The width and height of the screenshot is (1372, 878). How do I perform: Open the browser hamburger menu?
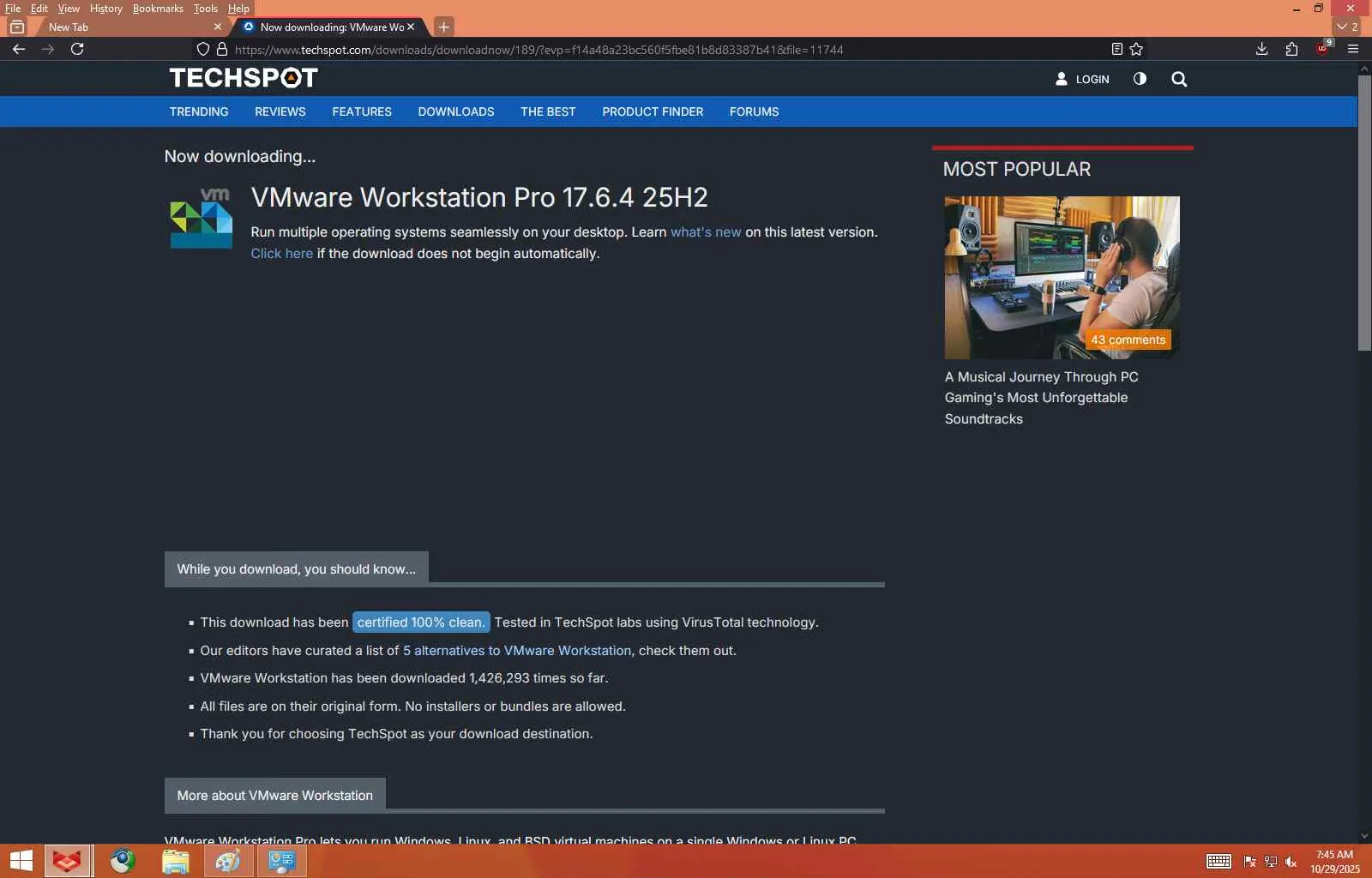point(1353,49)
